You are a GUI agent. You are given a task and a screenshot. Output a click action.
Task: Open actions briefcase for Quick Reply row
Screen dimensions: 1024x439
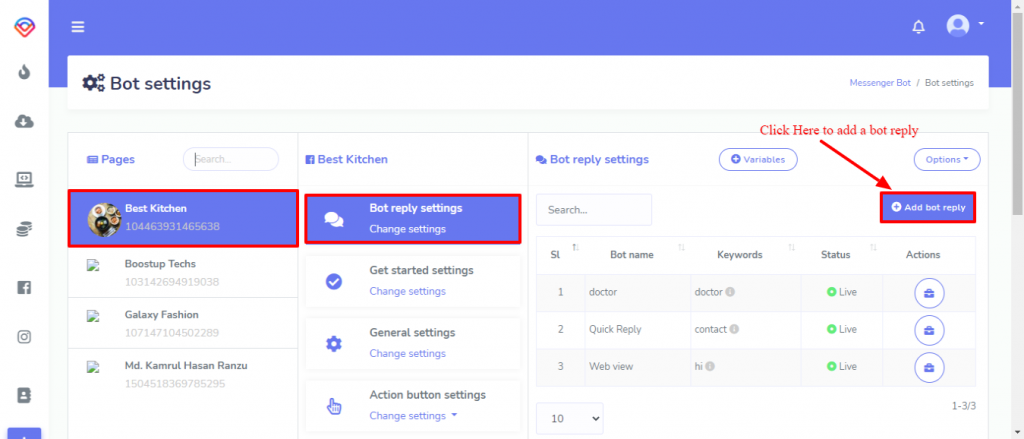(929, 330)
